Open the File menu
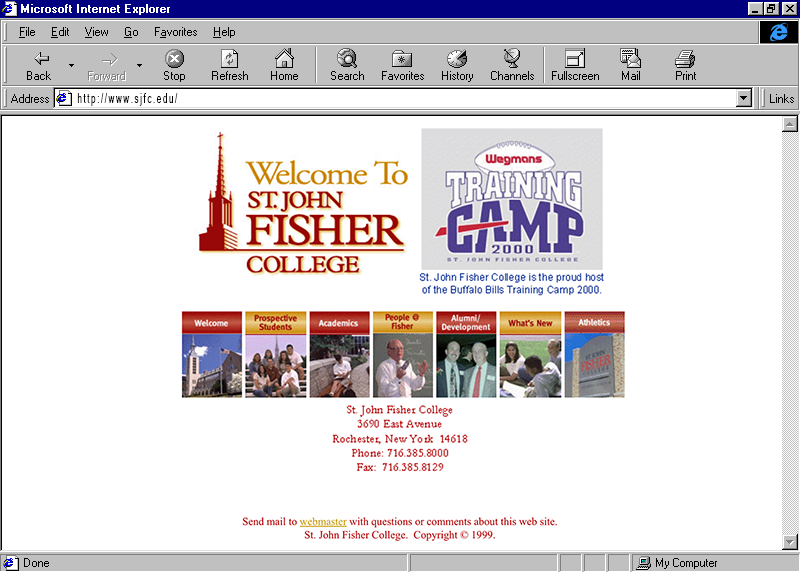800x572 pixels. 27,32
